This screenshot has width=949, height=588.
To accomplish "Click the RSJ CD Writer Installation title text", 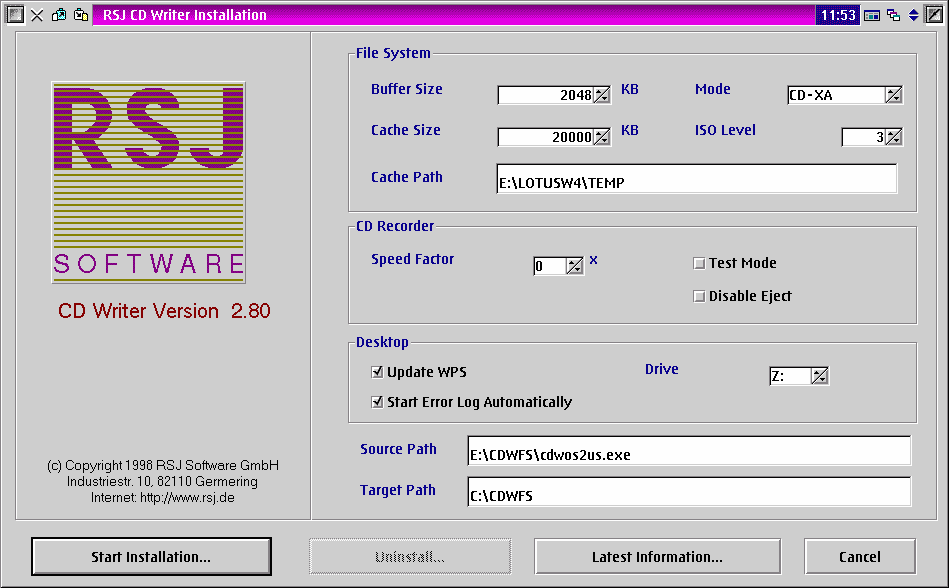I will pyautogui.click(x=185, y=15).
